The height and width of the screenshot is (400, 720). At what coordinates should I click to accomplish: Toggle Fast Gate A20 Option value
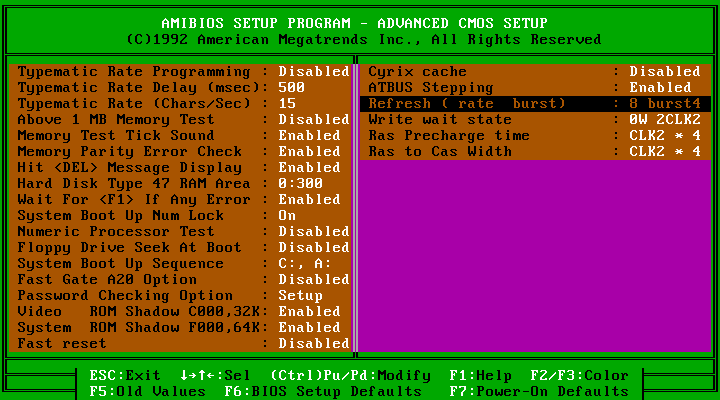313,280
